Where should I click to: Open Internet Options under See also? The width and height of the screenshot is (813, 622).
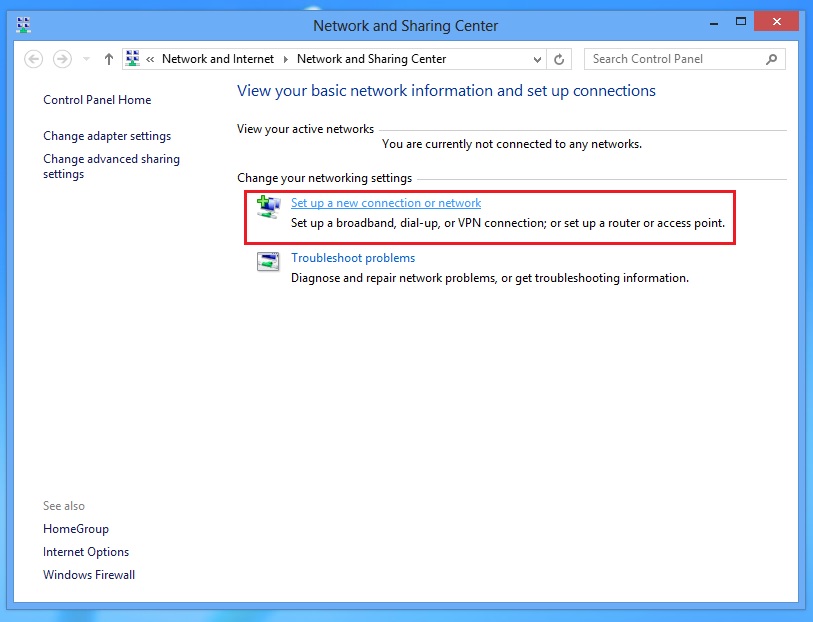[x=86, y=552]
